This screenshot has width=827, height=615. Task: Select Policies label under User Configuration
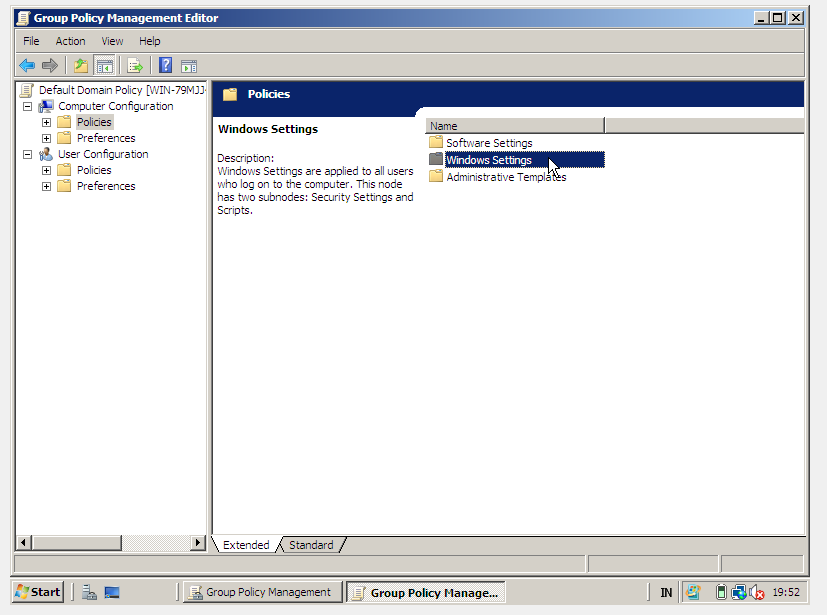point(94,170)
